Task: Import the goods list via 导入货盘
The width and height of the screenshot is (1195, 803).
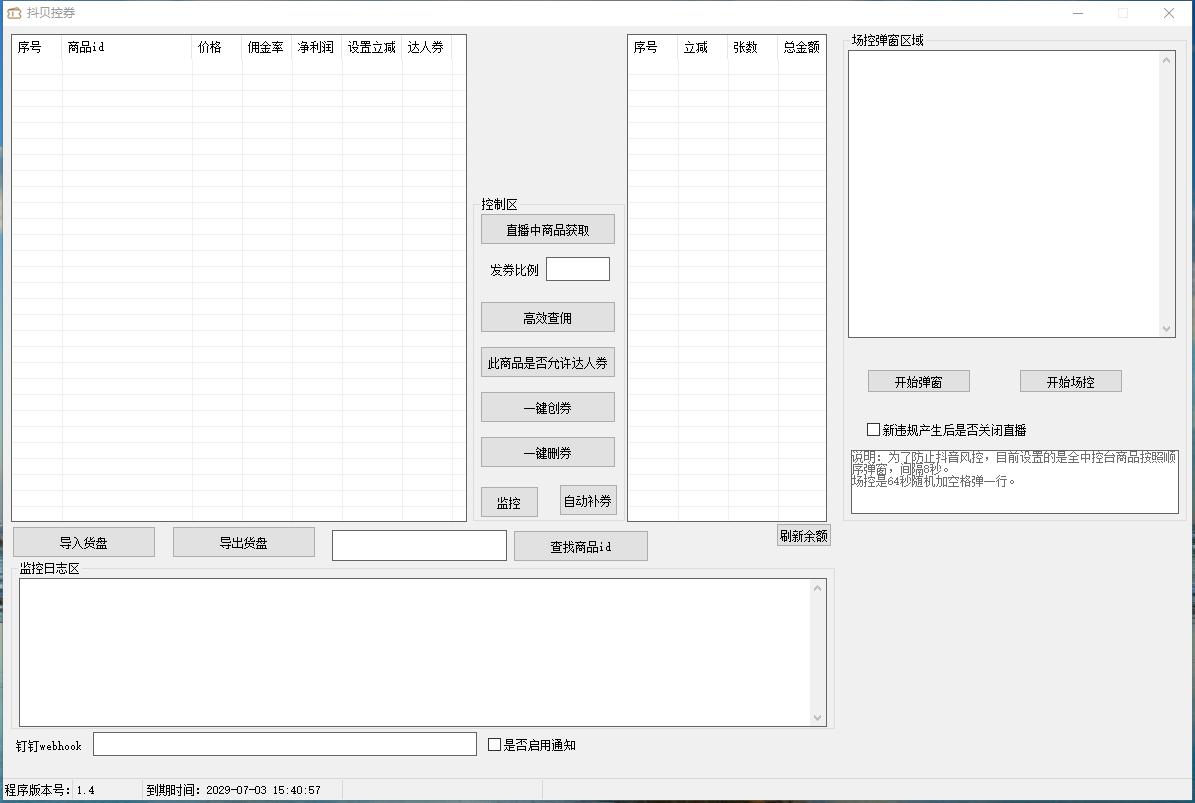Action: (x=84, y=543)
